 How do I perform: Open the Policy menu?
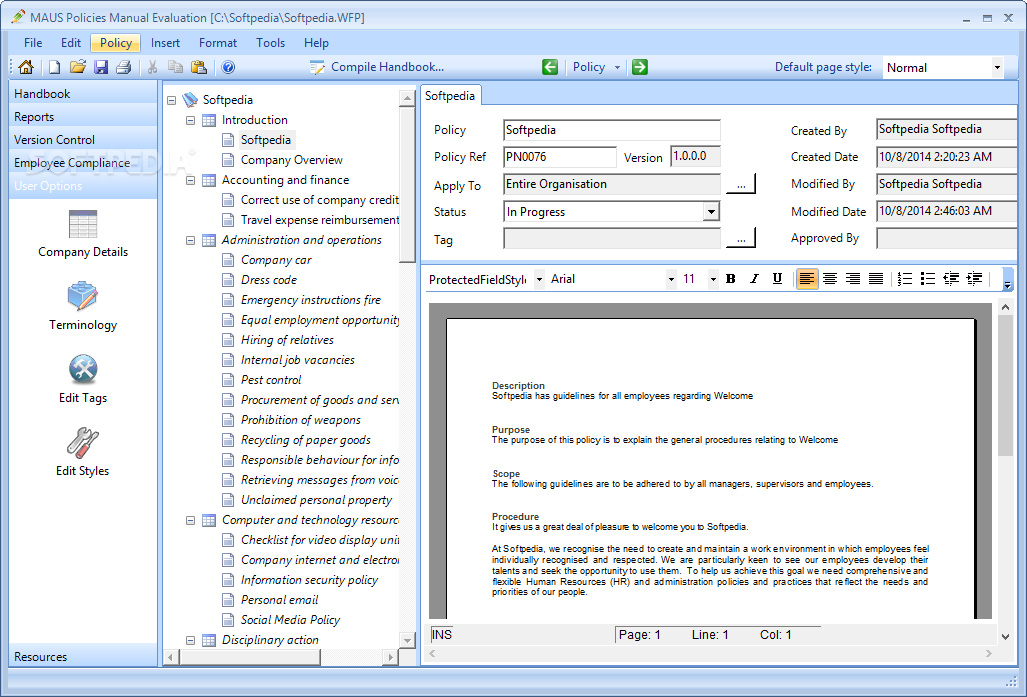click(x=116, y=43)
